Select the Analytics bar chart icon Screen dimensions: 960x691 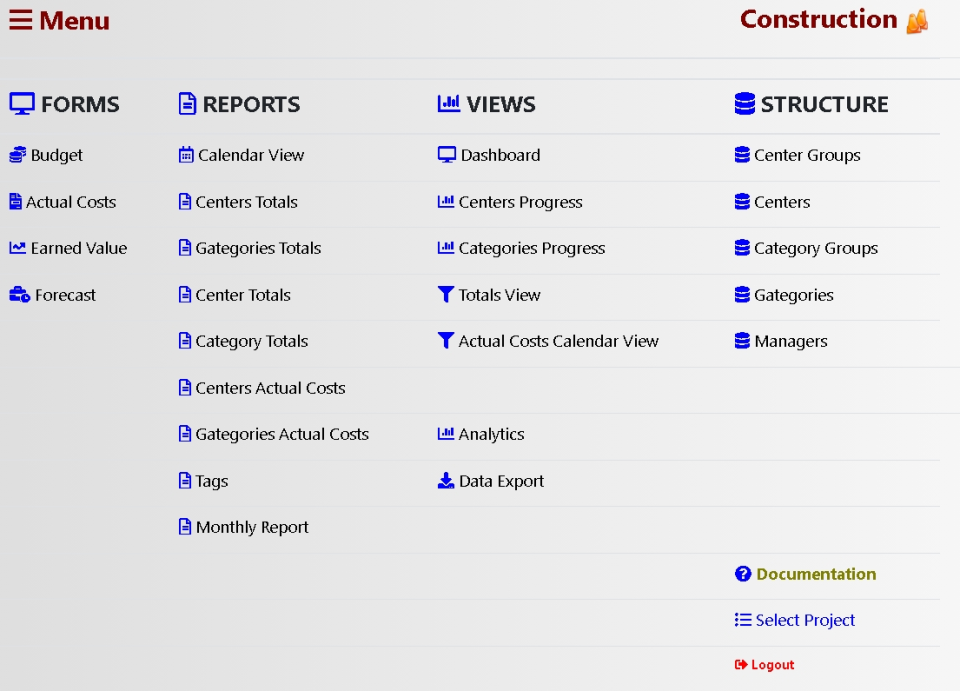446,434
